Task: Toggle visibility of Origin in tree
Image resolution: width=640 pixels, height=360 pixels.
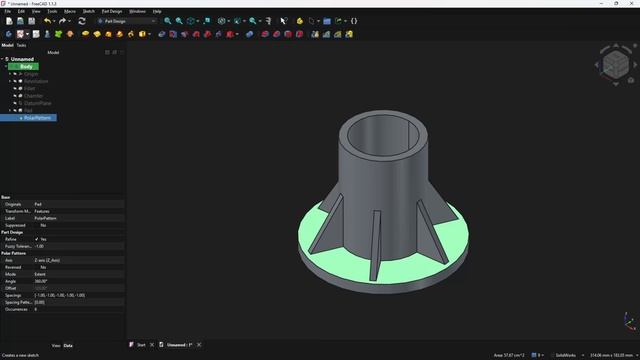Action: (x=15, y=74)
